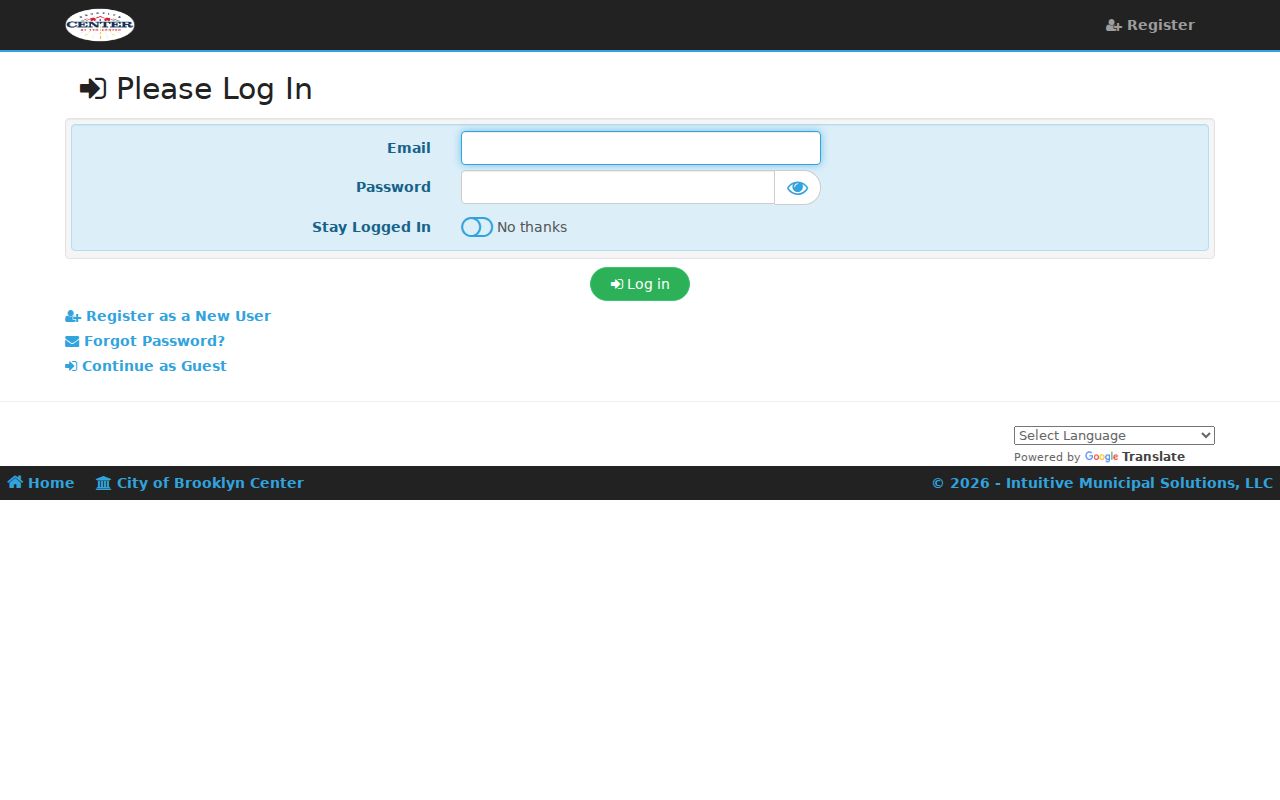Click the Email field label
Screen dimensions: 1280x800
(409, 148)
